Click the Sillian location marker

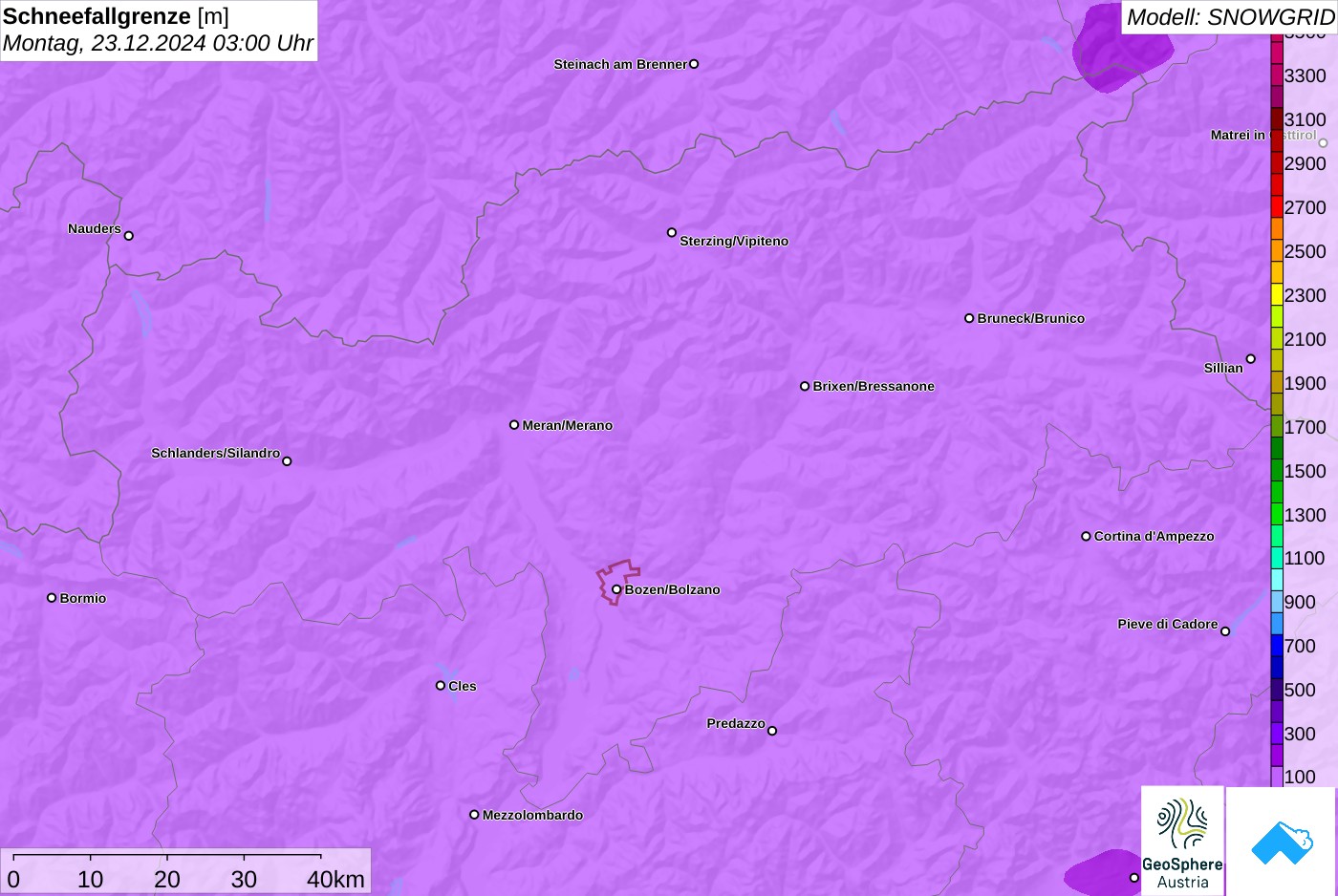1251,359
